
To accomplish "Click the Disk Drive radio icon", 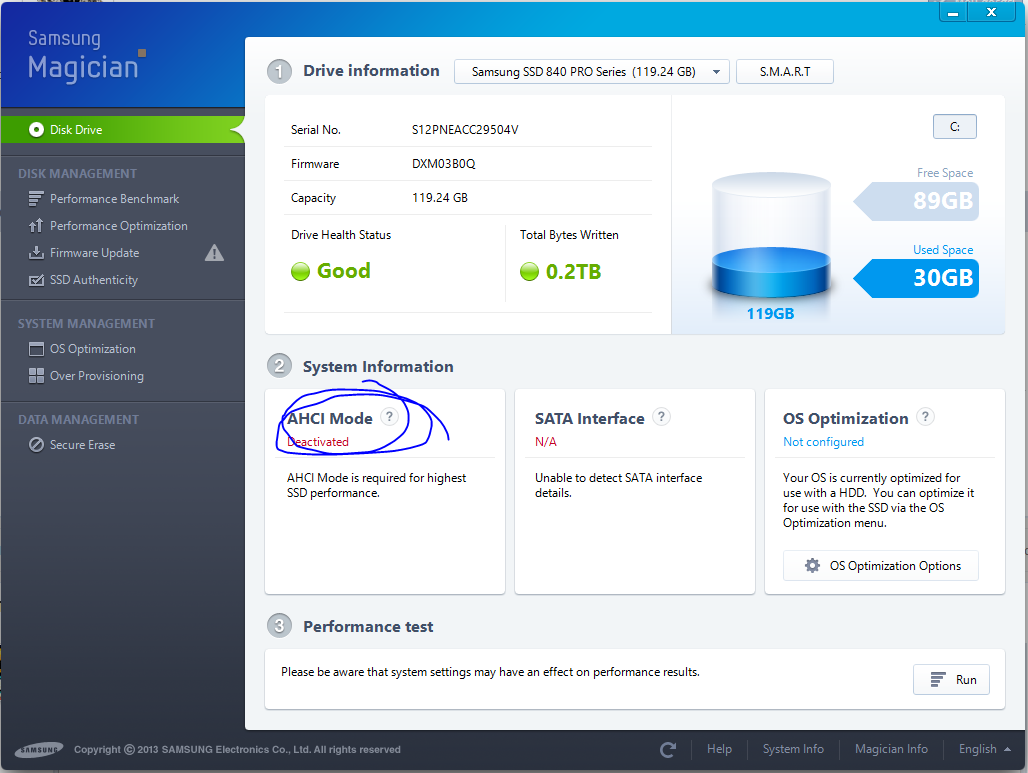I will click(36, 130).
